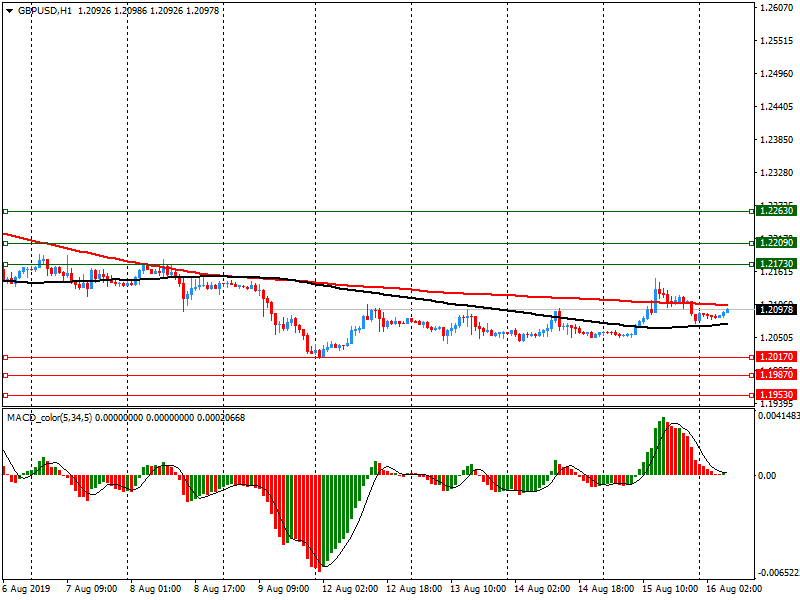Click the 12 Aug 02:00 time axis label

click(x=350, y=589)
